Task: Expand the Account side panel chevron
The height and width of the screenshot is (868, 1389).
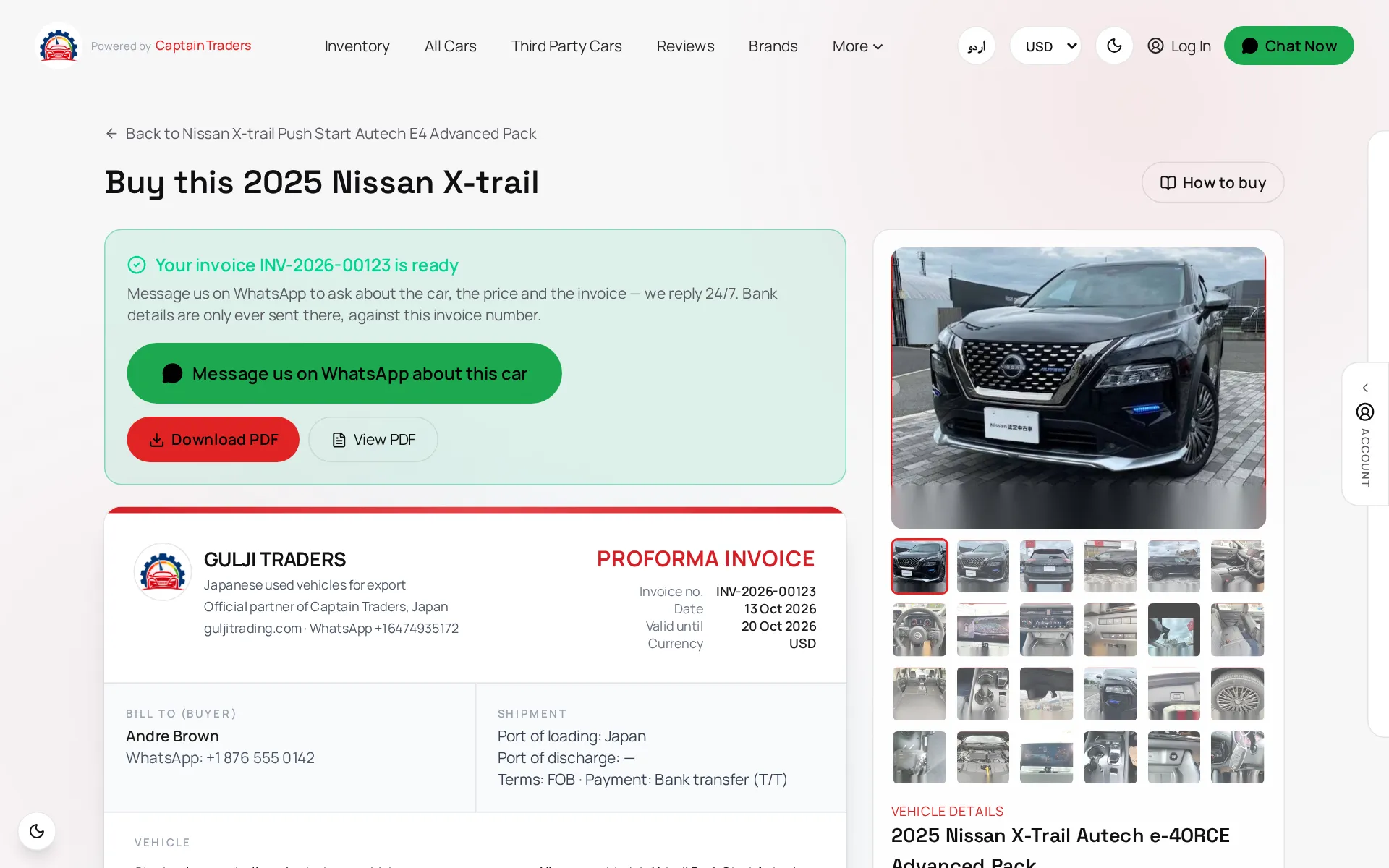Action: 1365,388
